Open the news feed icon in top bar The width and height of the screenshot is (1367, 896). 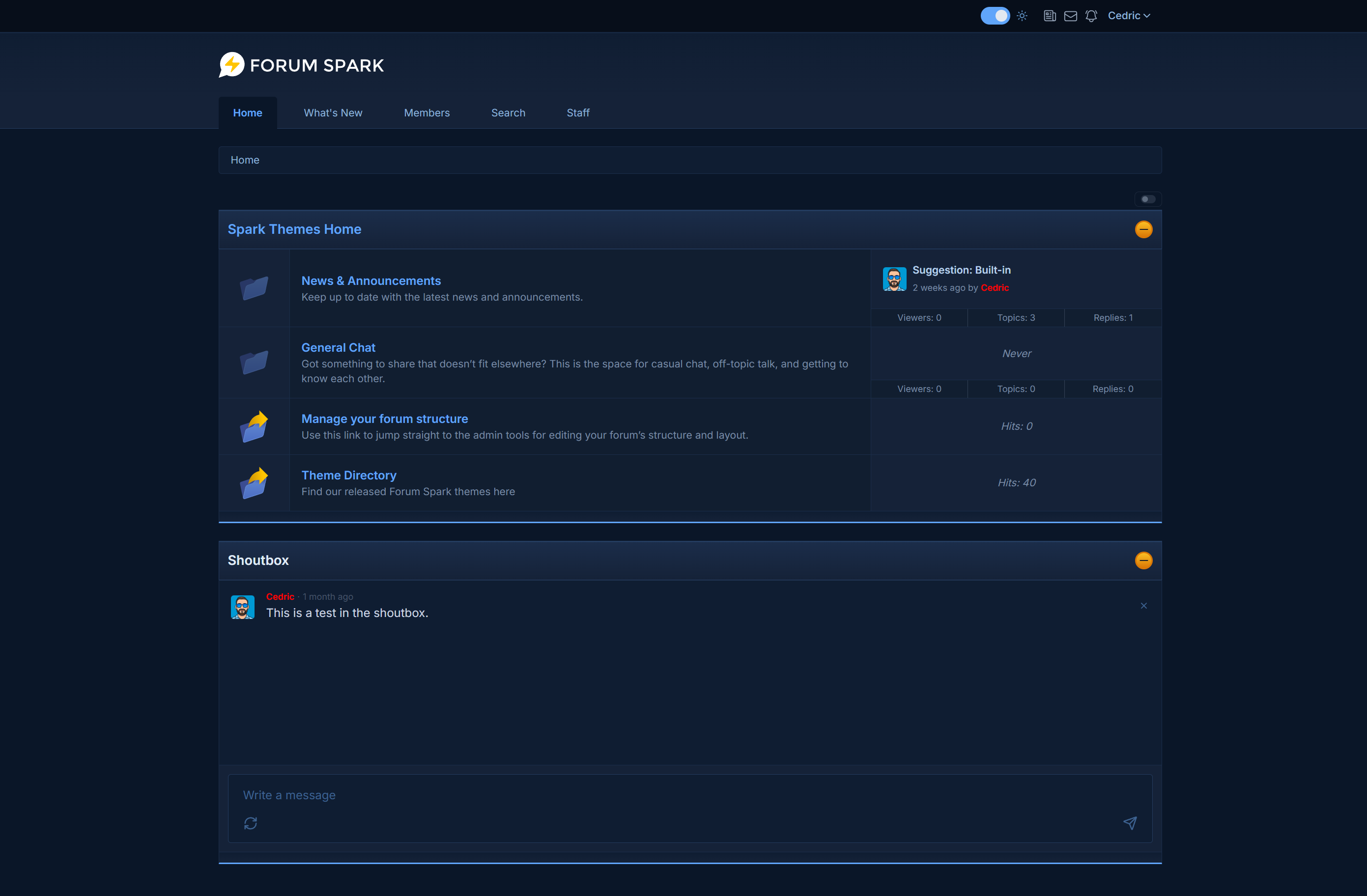1050,16
